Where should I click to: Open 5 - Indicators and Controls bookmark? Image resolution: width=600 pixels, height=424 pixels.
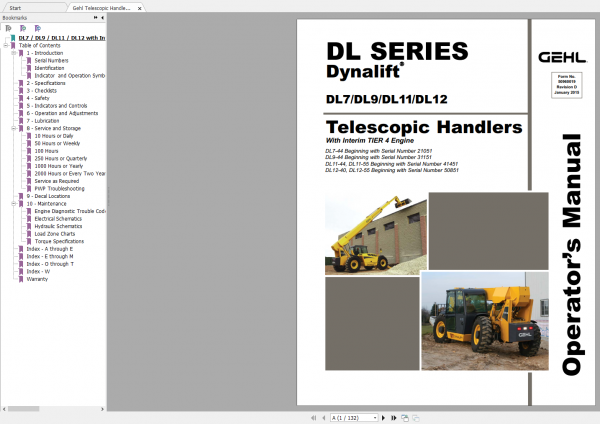coord(57,106)
